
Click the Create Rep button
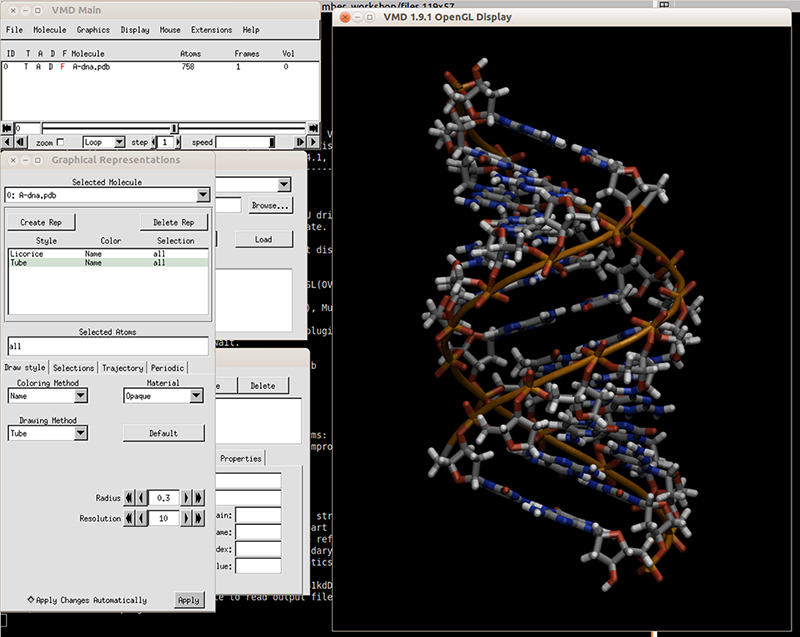(42, 222)
